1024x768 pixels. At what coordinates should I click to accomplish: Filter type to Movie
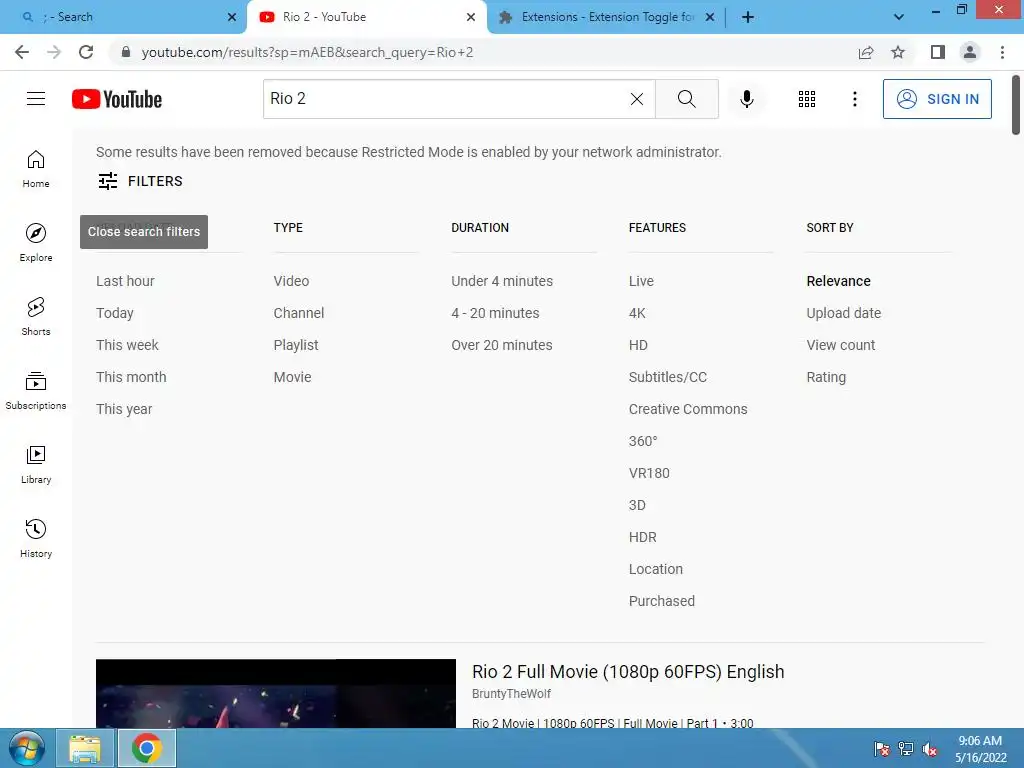293,377
